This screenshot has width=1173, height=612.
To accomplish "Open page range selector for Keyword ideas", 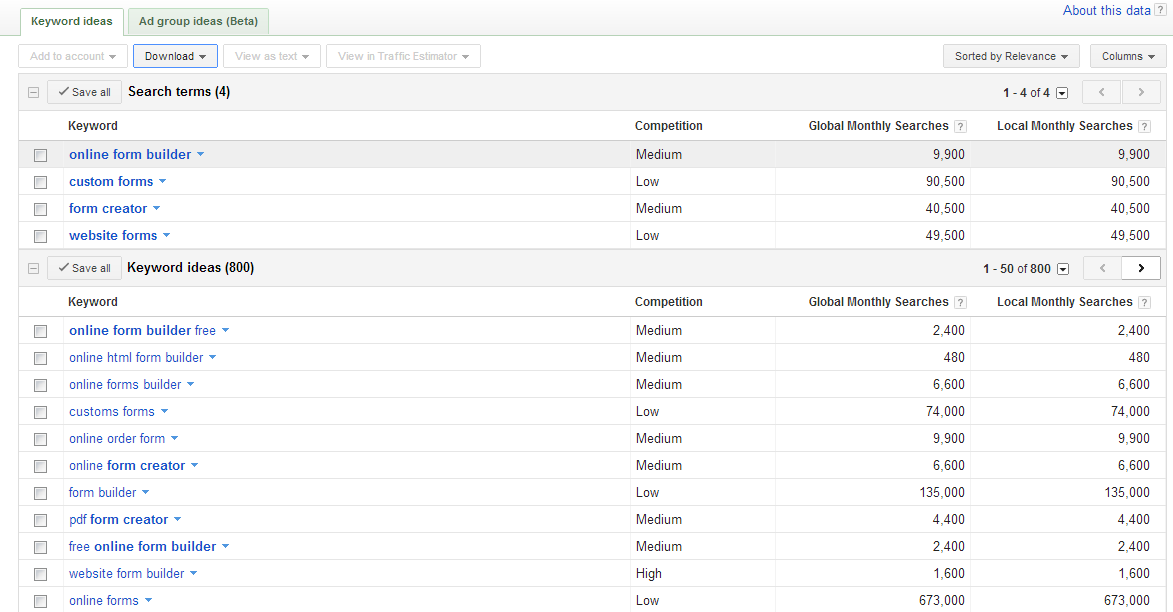I will [1062, 269].
